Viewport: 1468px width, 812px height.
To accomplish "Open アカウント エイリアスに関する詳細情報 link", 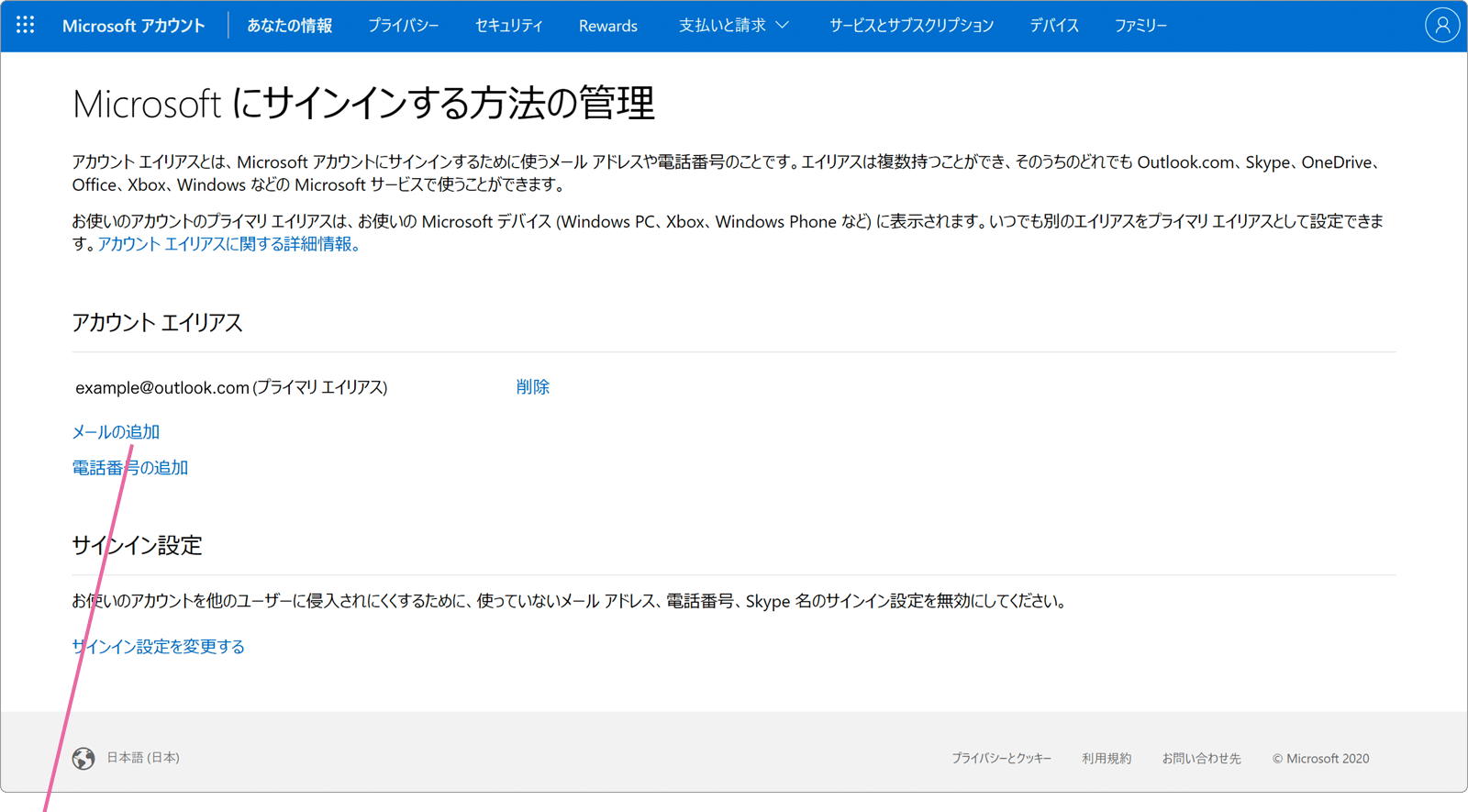I will (228, 244).
